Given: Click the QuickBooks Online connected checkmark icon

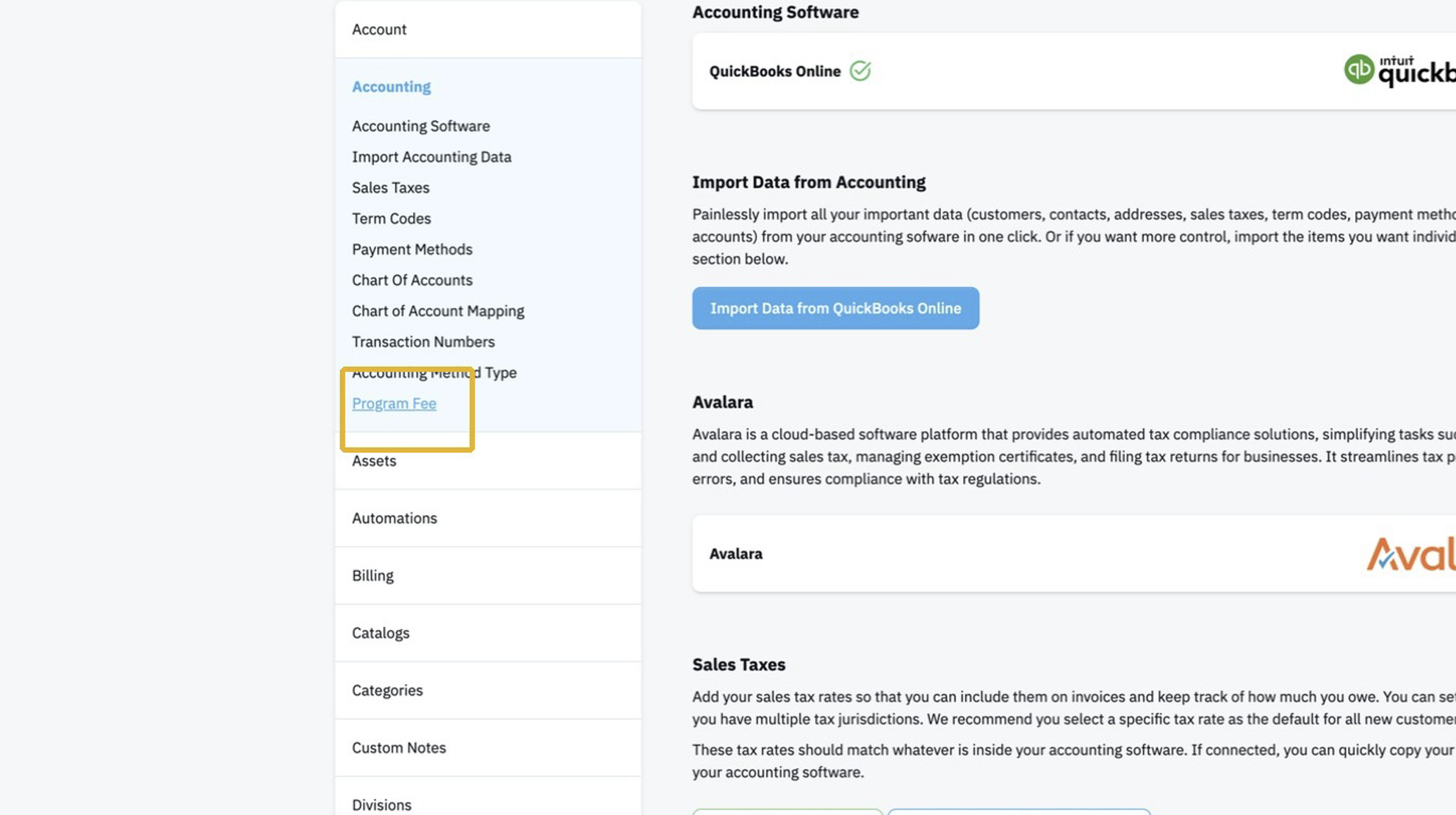Looking at the screenshot, I should (x=860, y=71).
